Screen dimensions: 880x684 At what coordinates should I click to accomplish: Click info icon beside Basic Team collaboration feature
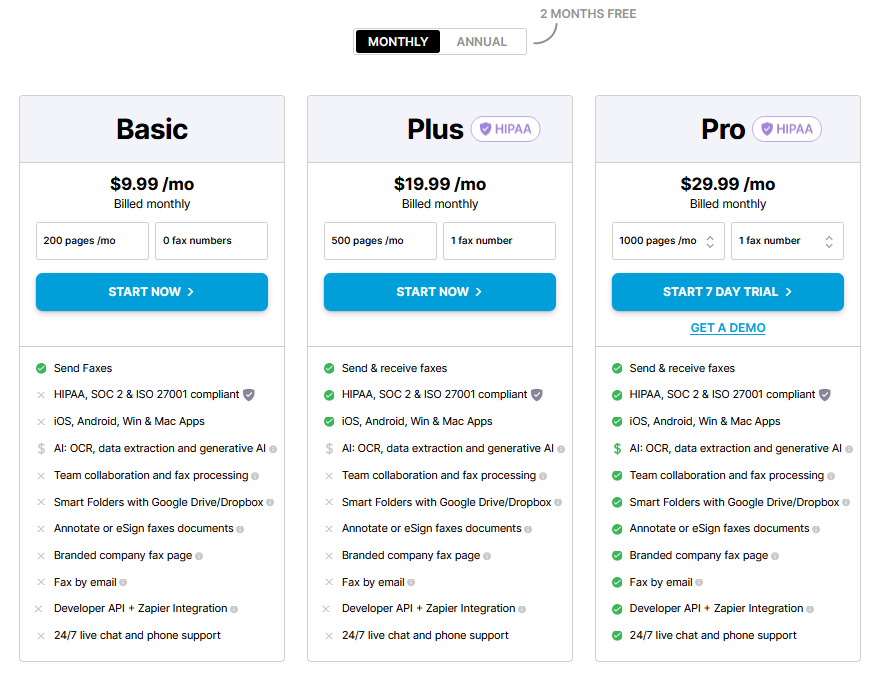[255, 476]
